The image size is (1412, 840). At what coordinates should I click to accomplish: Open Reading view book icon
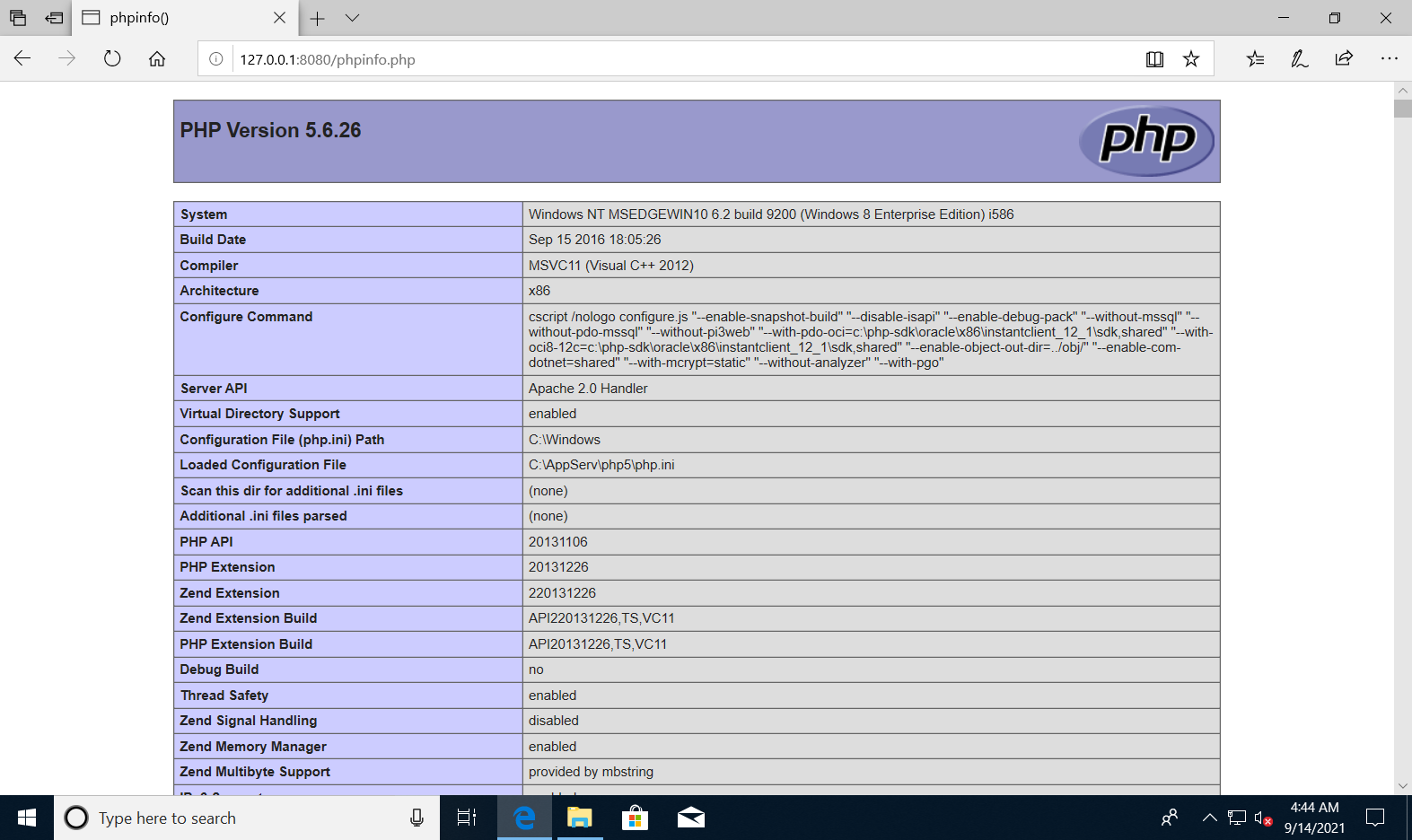1154,59
